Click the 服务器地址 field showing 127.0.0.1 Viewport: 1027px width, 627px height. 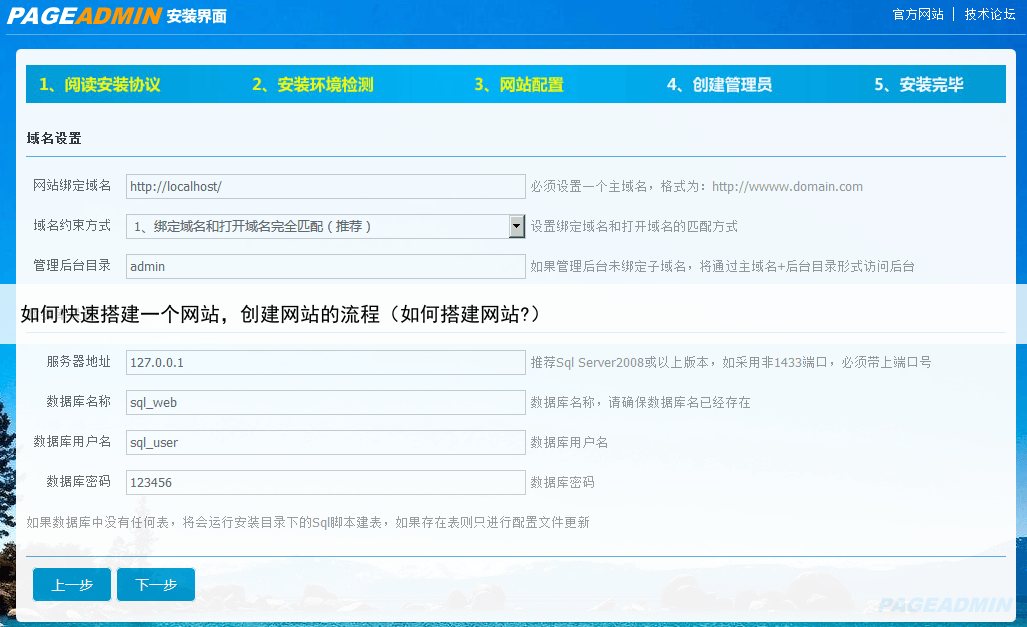coord(325,363)
